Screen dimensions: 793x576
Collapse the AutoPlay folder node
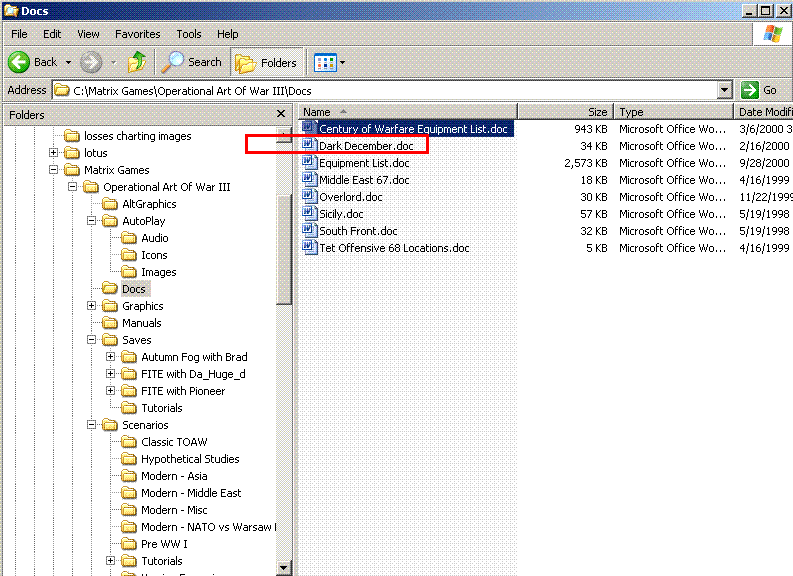coord(92,220)
